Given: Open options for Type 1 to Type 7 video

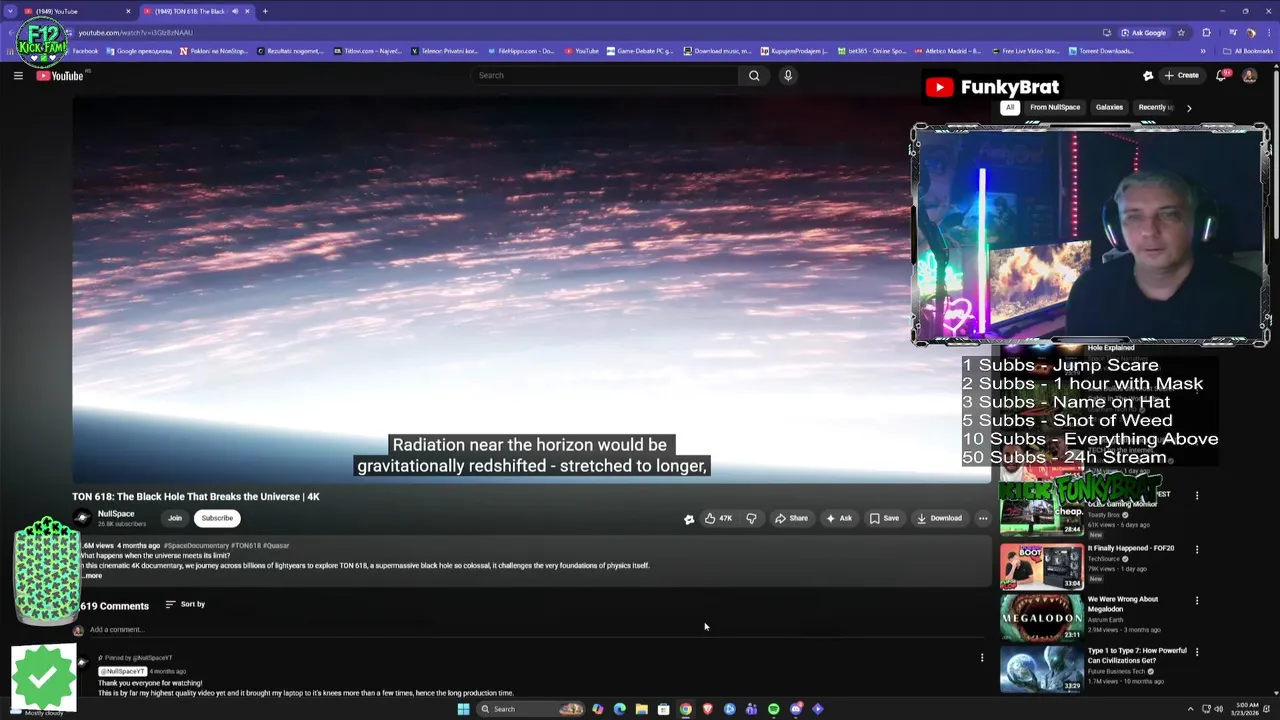Looking at the screenshot, I should pyautogui.click(x=1197, y=652).
